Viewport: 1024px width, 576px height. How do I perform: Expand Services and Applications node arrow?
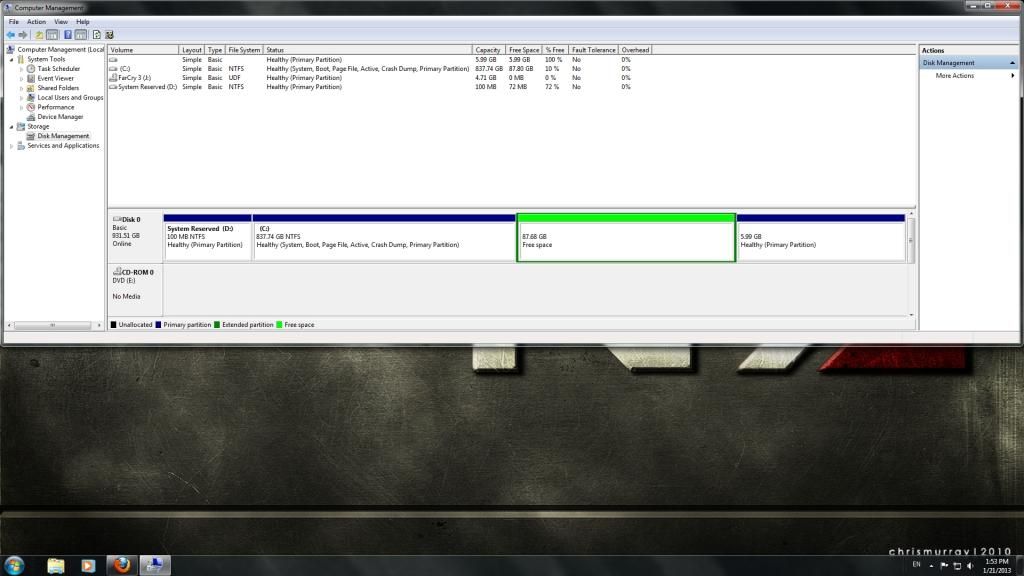click(12, 146)
